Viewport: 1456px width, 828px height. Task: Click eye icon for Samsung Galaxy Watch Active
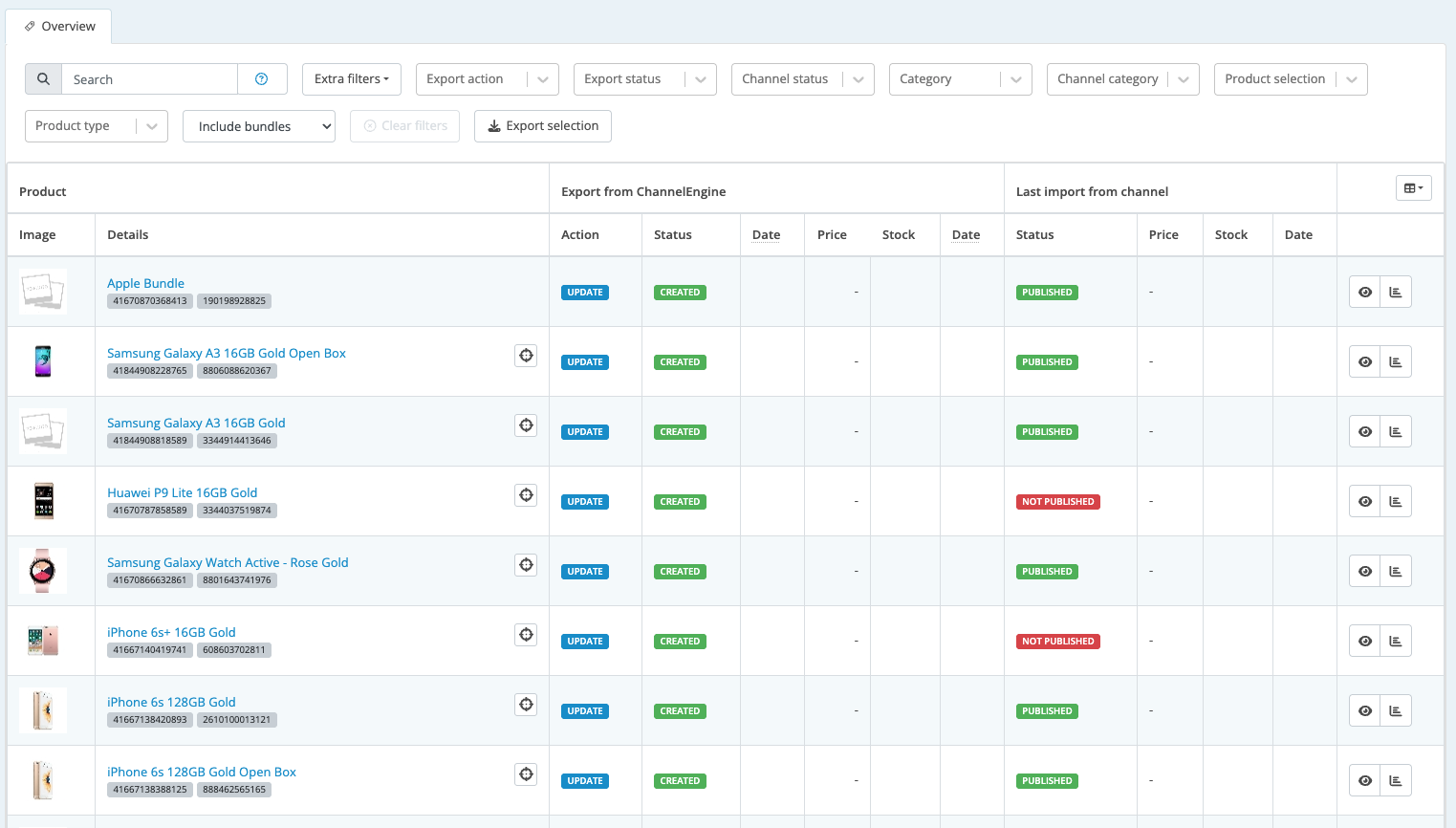pos(1365,571)
